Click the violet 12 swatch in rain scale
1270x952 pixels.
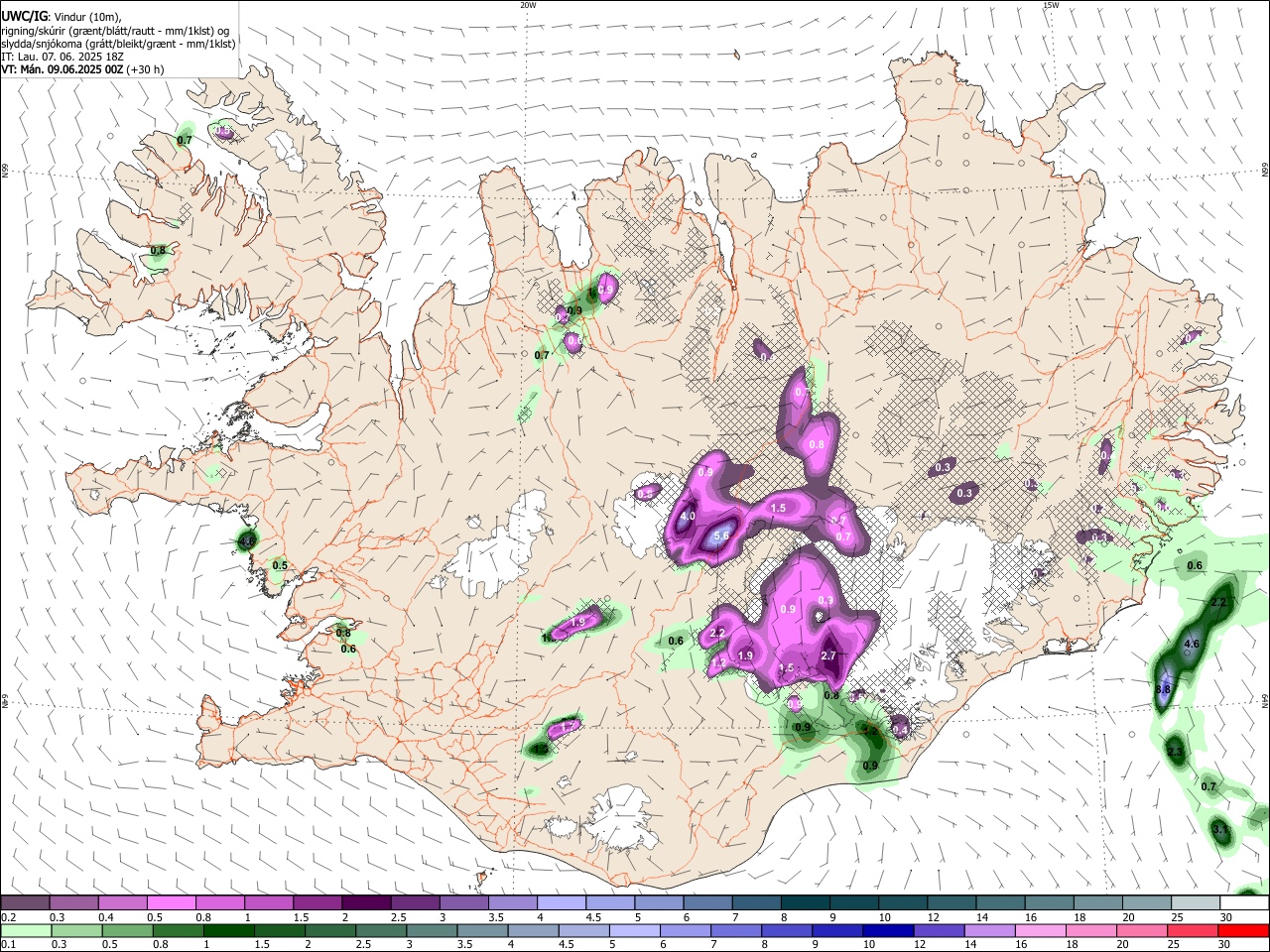tap(938, 930)
